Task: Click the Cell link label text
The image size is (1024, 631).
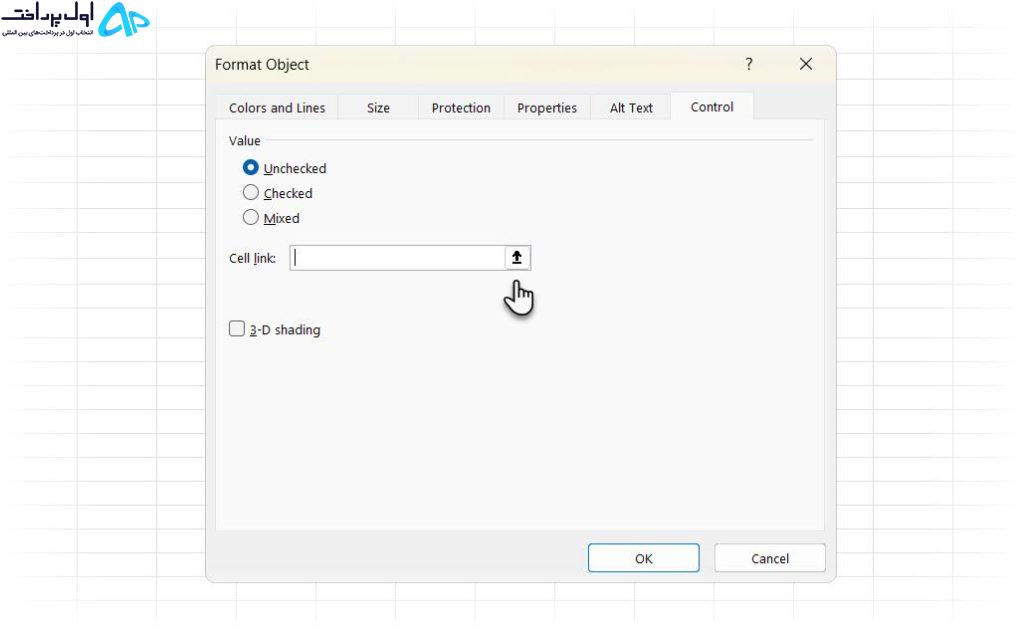Action: point(252,259)
